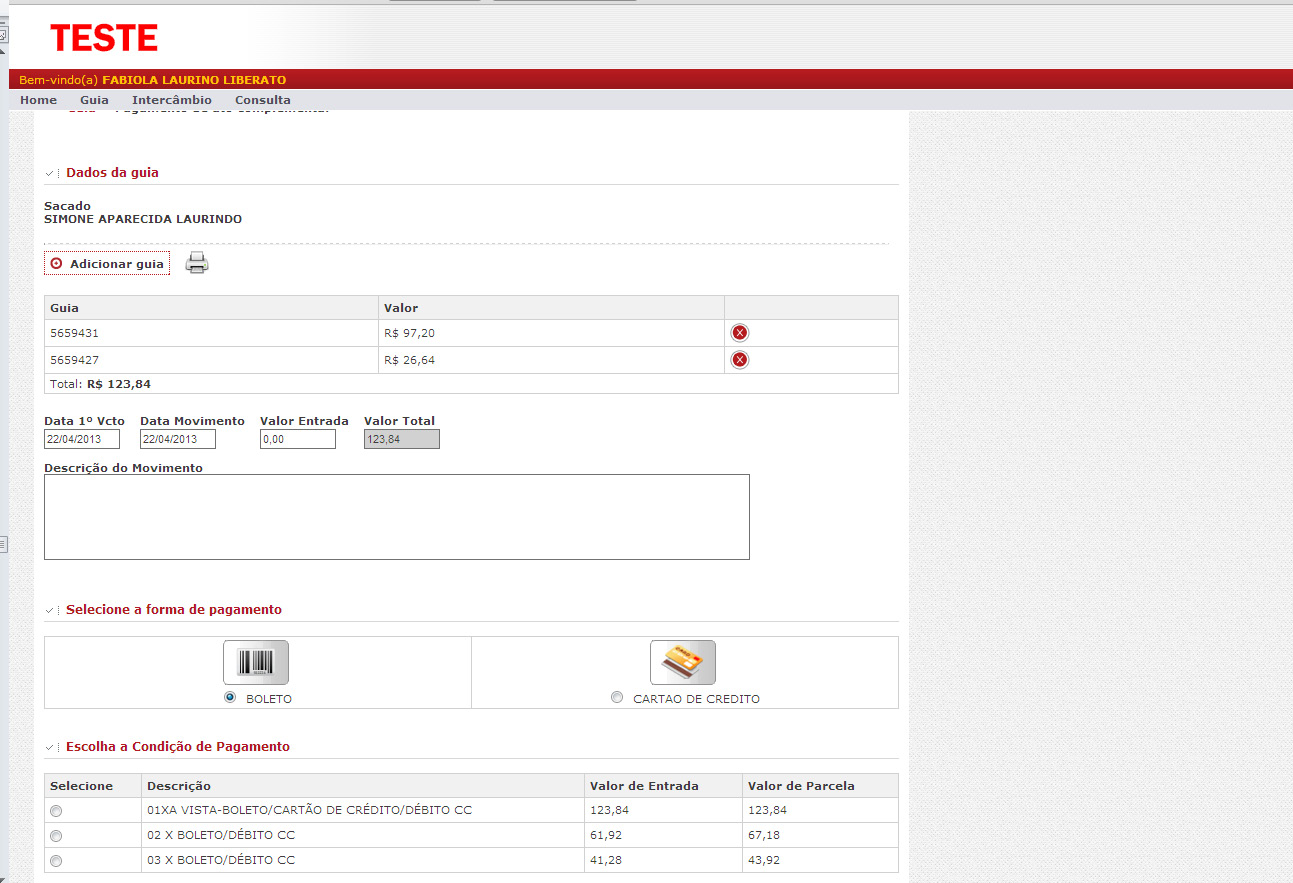Click the guia number 5659431 cell
This screenshot has width=1293, height=883.
click(212, 333)
